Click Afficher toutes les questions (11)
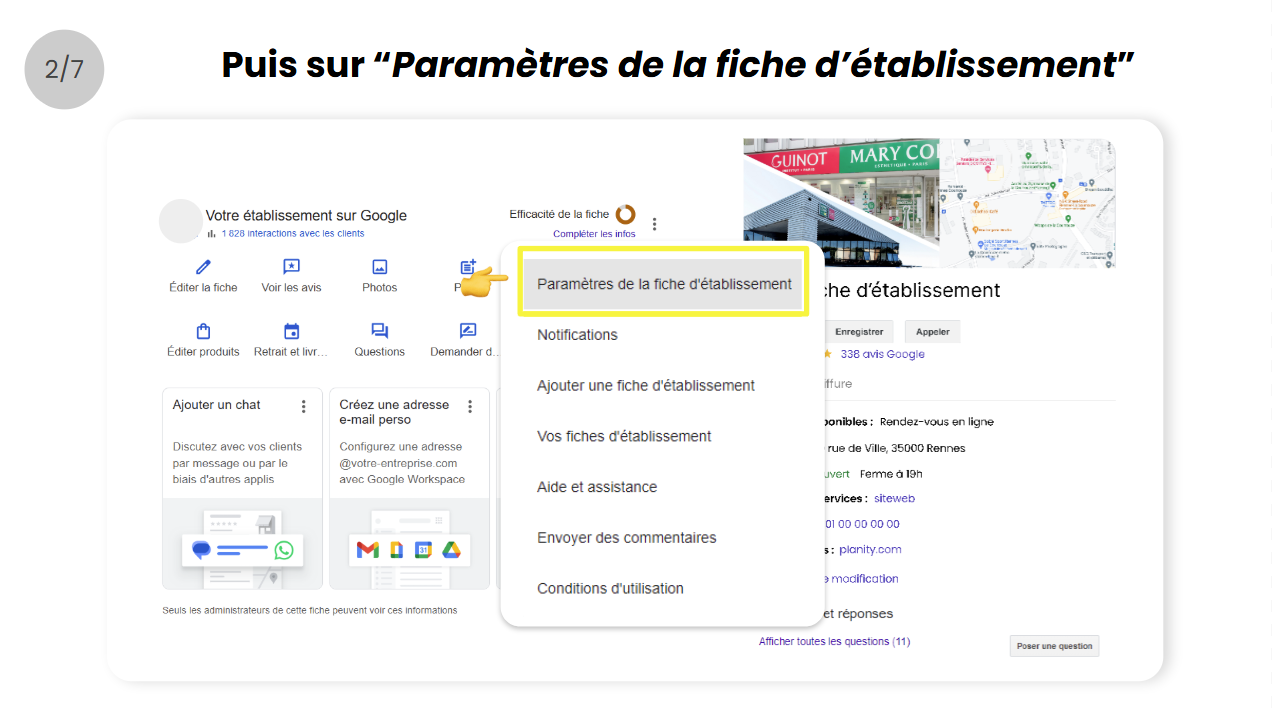1272x712 pixels. 834,642
